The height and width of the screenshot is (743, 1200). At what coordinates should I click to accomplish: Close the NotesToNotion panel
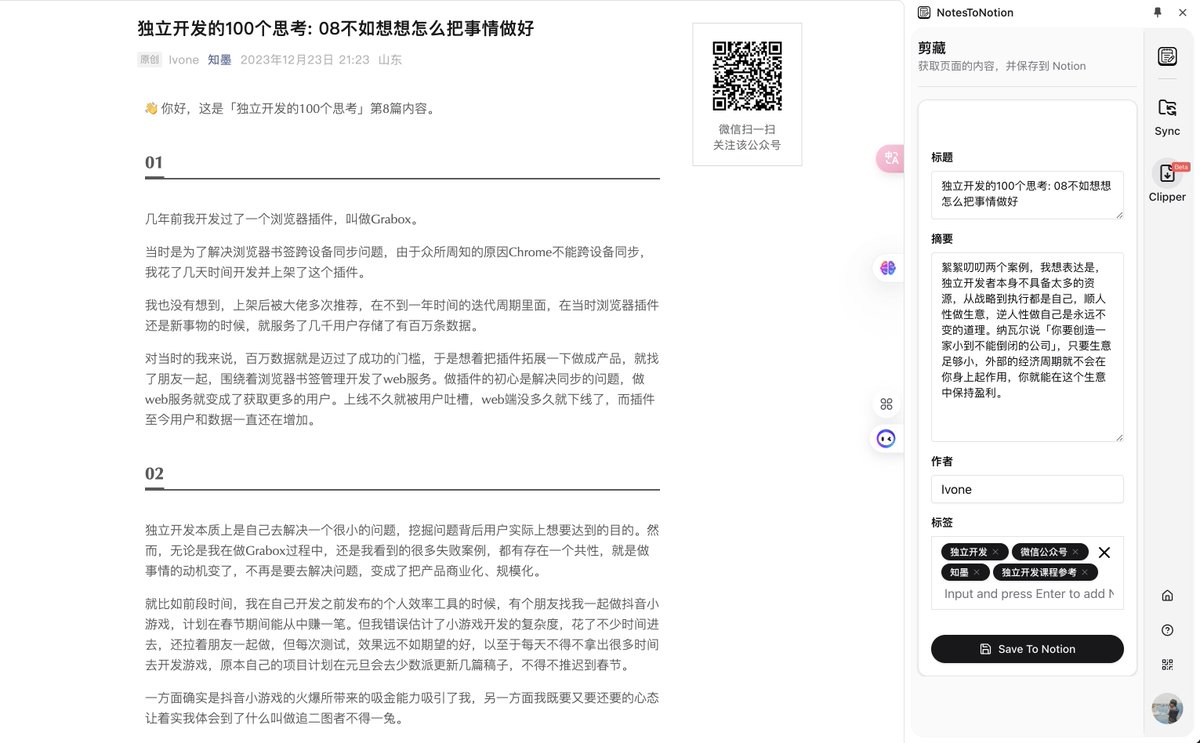click(1183, 12)
